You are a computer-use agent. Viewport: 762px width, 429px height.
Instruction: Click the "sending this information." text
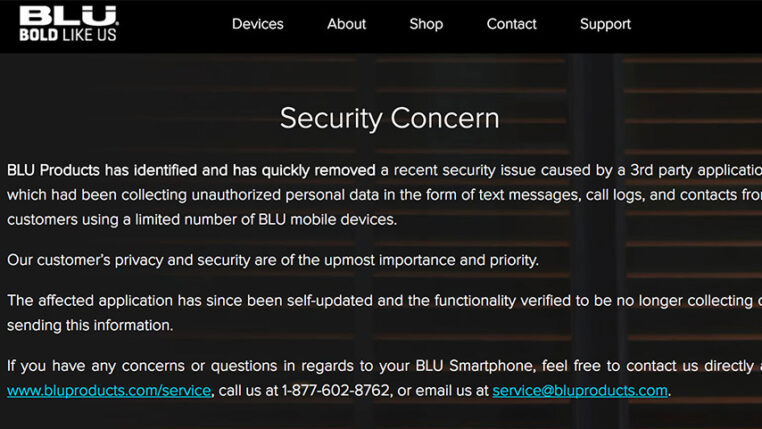tap(90, 325)
